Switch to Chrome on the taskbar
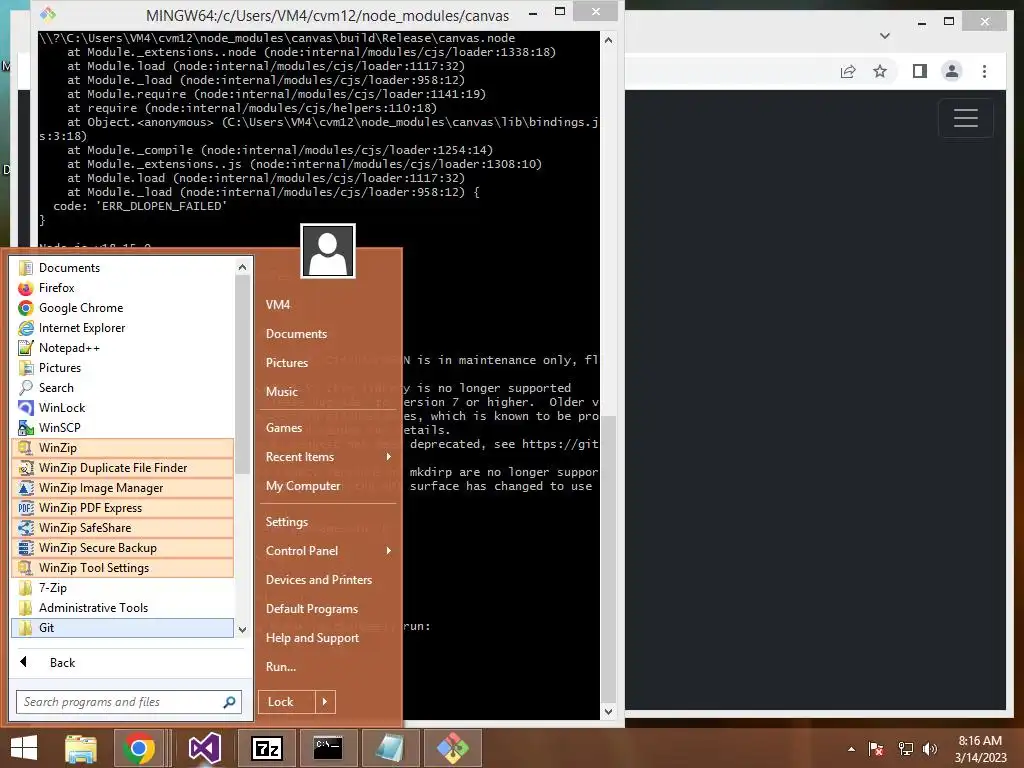 138,748
